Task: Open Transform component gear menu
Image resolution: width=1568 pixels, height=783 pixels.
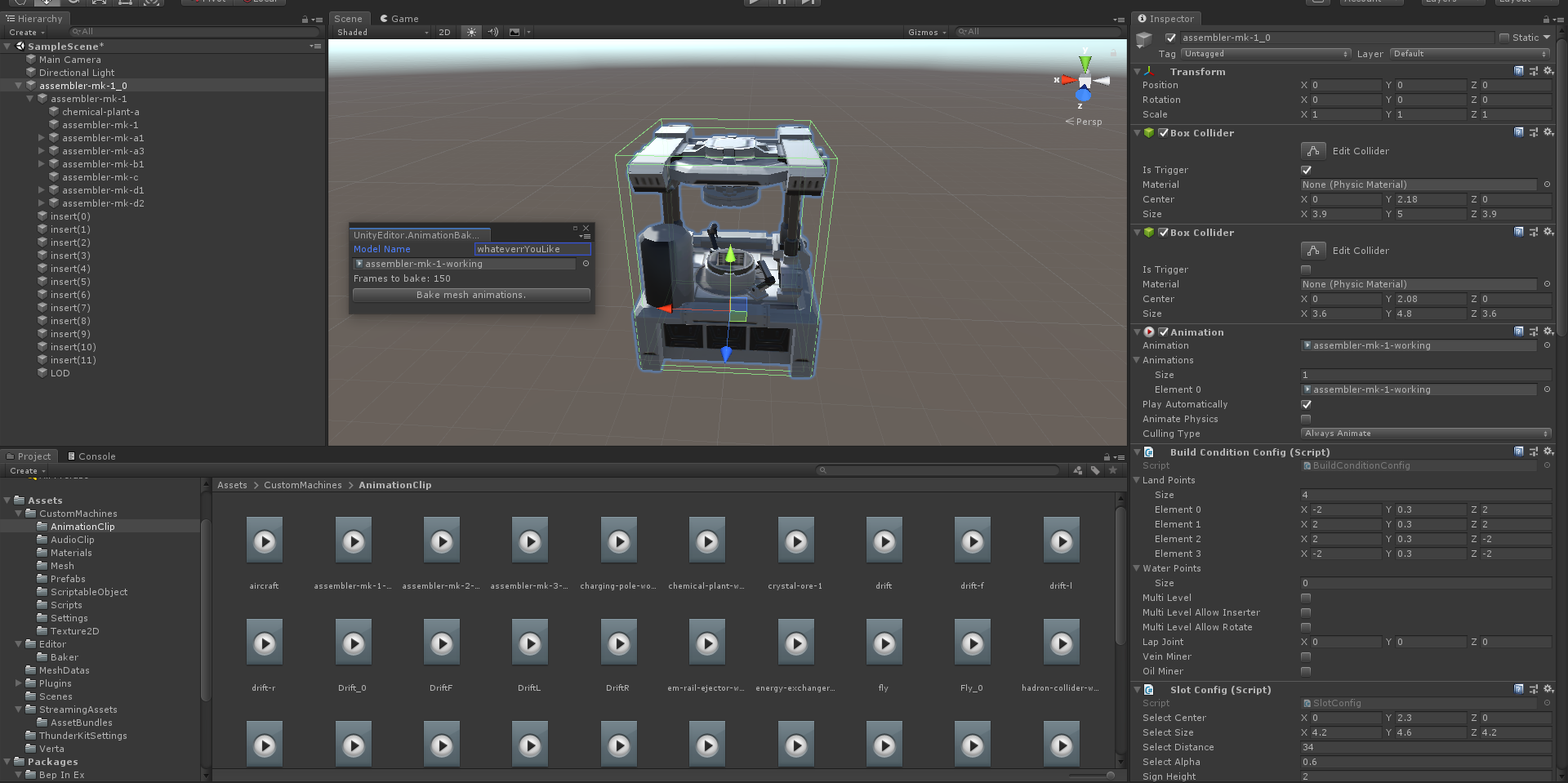Action: coord(1548,71)
